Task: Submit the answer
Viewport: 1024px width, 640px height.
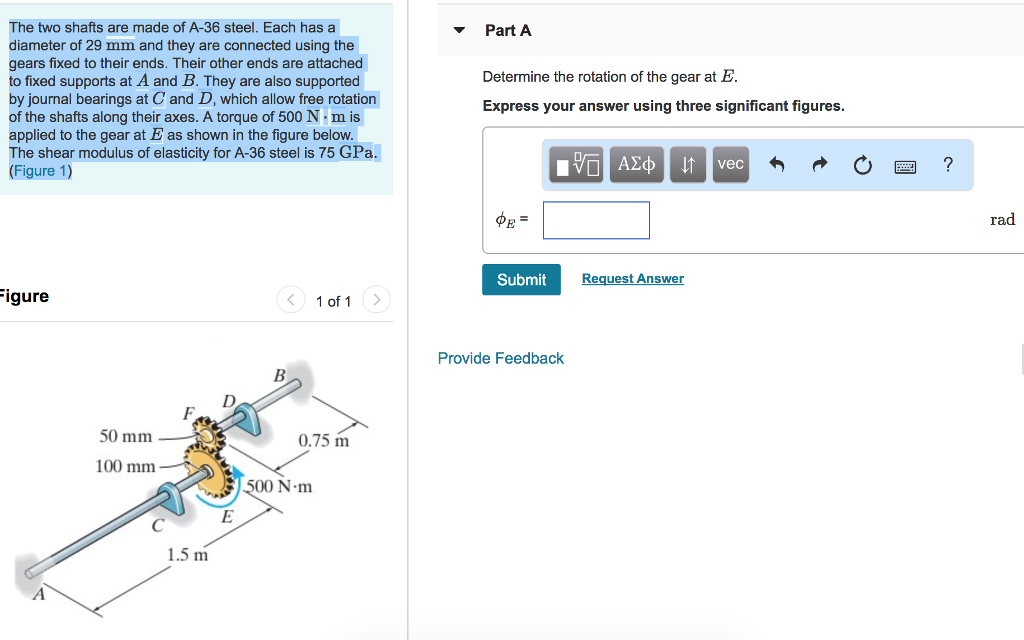Action: tap(521, 280)
